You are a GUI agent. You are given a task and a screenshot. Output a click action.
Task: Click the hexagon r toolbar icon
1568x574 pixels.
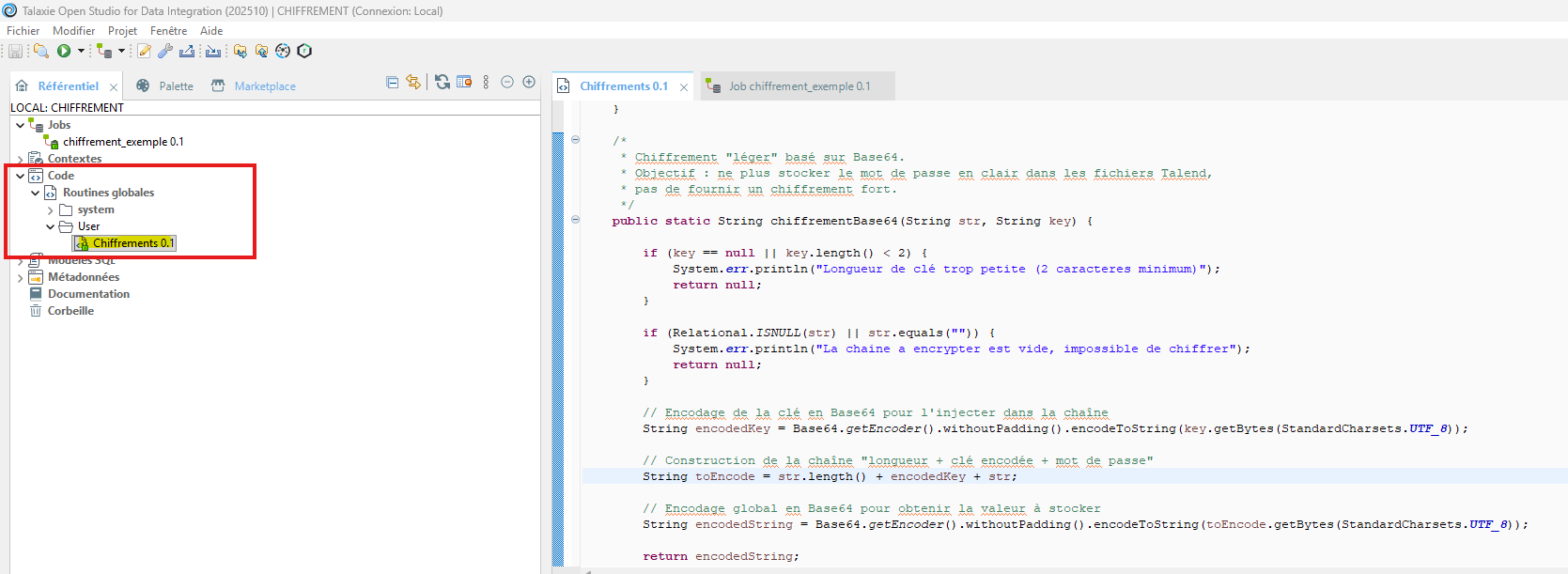[x=304, y=51]
